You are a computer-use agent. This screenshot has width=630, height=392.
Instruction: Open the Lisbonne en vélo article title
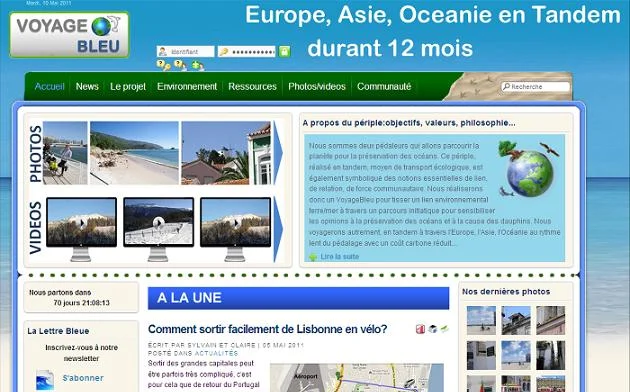click(268, 329)
